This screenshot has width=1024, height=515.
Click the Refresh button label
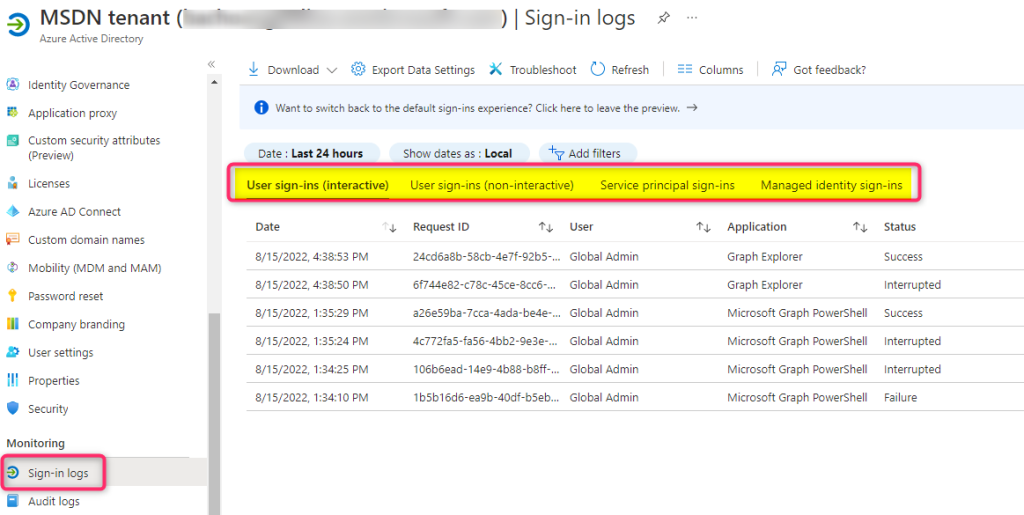coord(630,70)
